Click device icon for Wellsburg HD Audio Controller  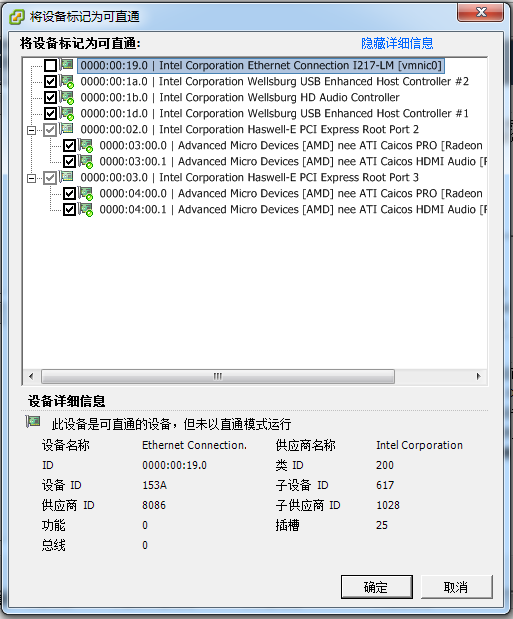(x=66, y=98)
